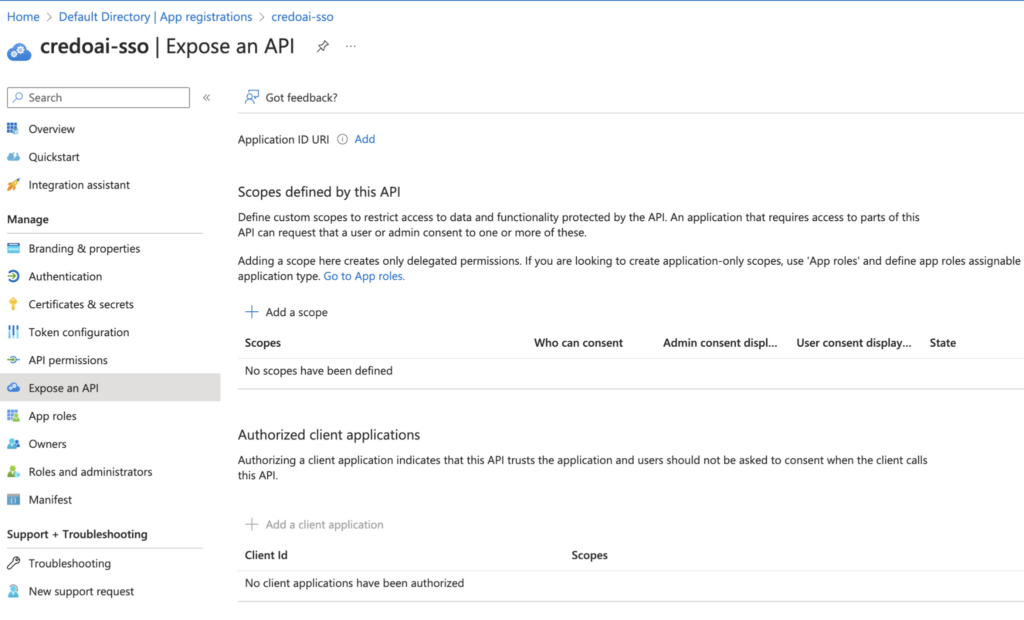Click the Got feedback person icon
This screenshot has height=620, width=1024.
pyautogui.click(x=251, y=97)
